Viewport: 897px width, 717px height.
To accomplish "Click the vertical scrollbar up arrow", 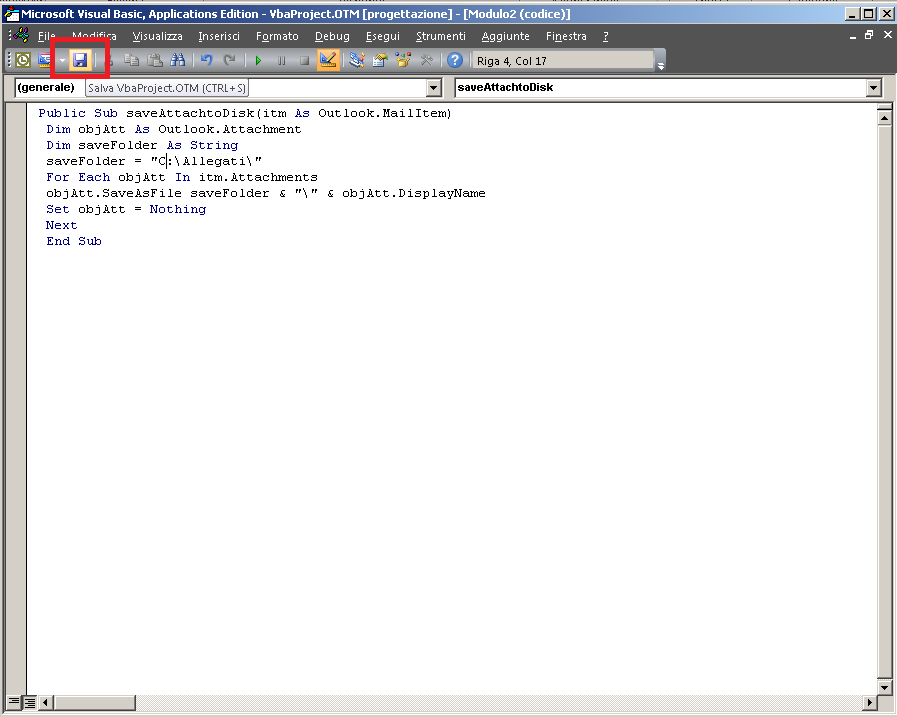I will pyautogui.click(x=884, y=118).
